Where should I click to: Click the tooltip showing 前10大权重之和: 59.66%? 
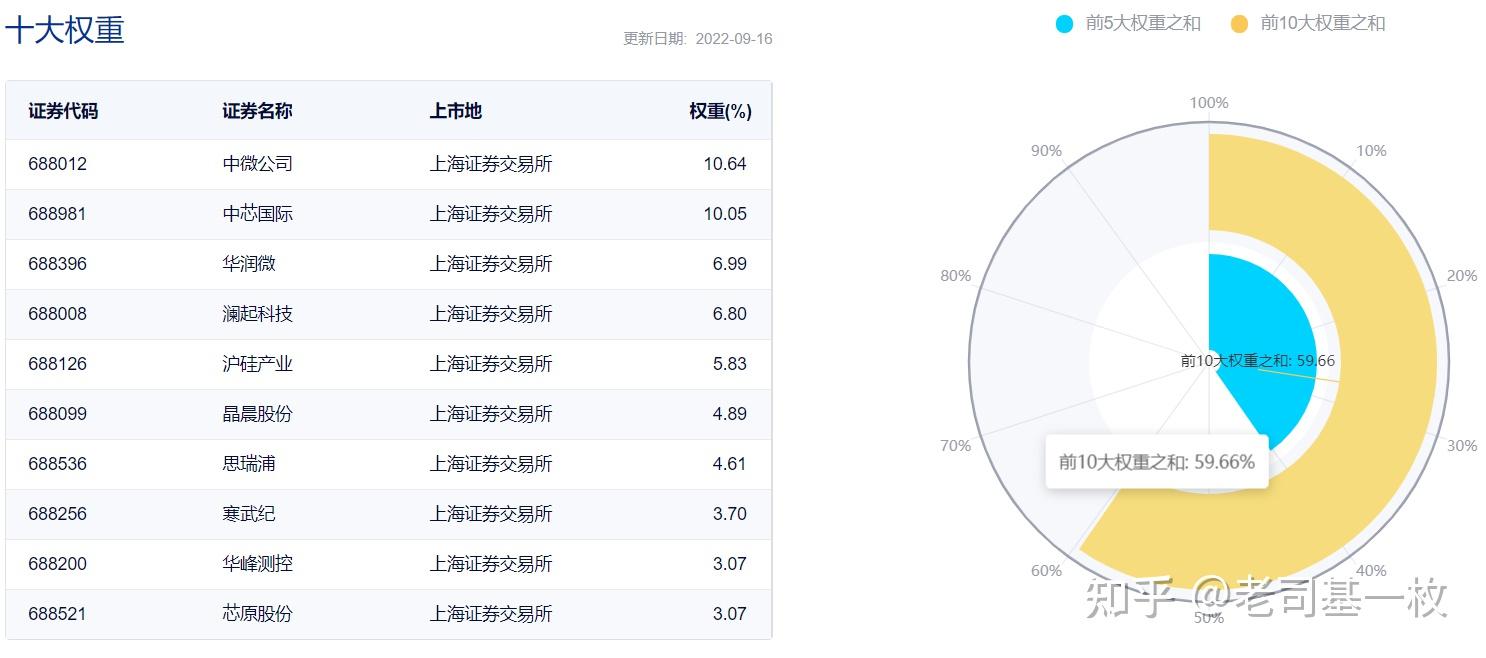tap(1157, 462)
